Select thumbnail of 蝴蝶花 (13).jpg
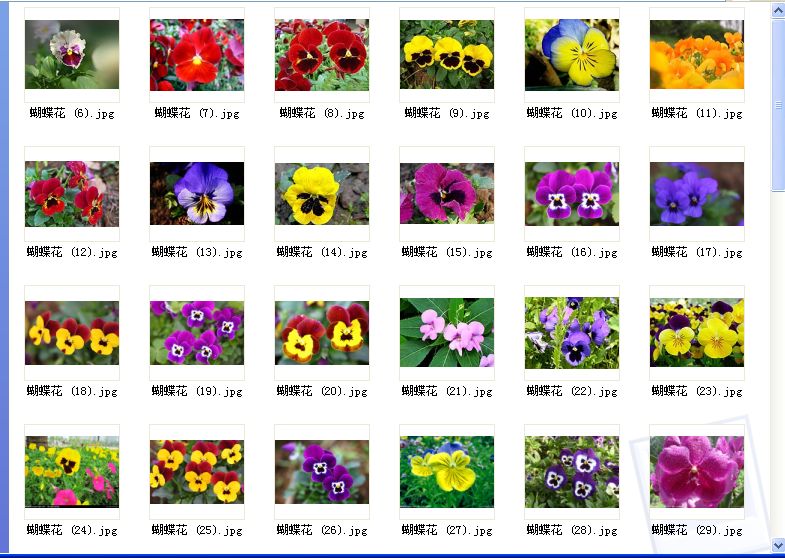The height and width of the screenshot is (558, 785). tap(197, 193)
